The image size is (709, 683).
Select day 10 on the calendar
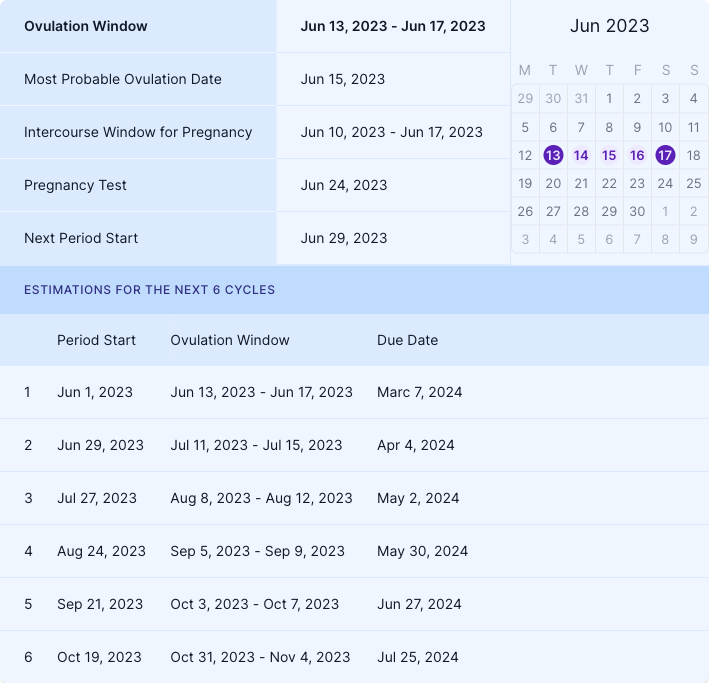coord(665,127)
